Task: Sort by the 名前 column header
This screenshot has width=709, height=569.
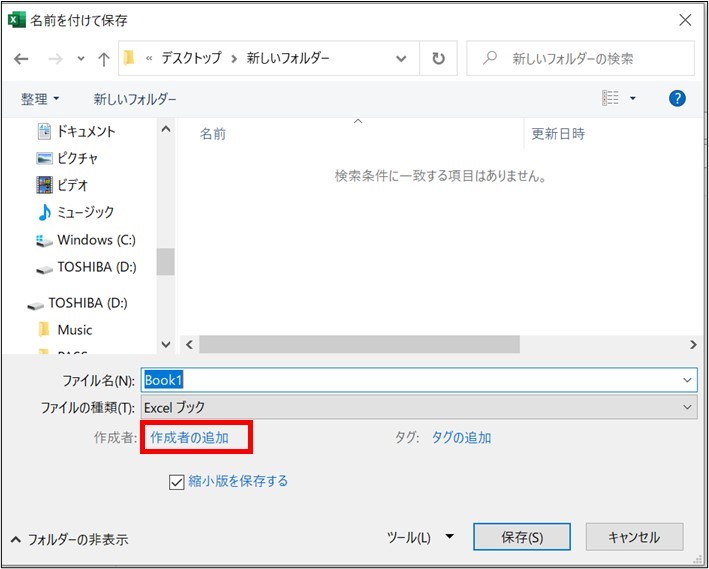Action: coord(213,134)
